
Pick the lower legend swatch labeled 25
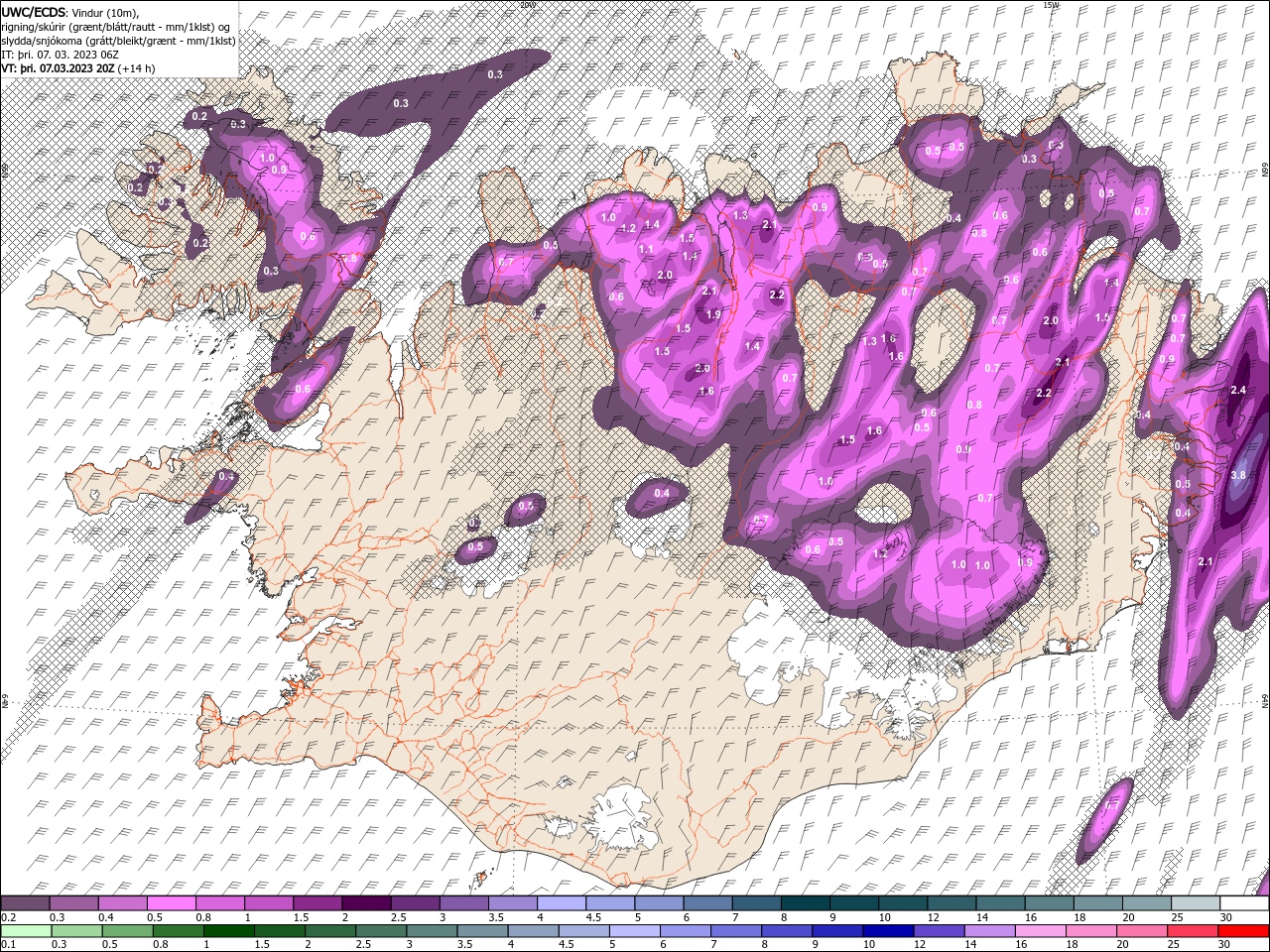click(1193, 931)
